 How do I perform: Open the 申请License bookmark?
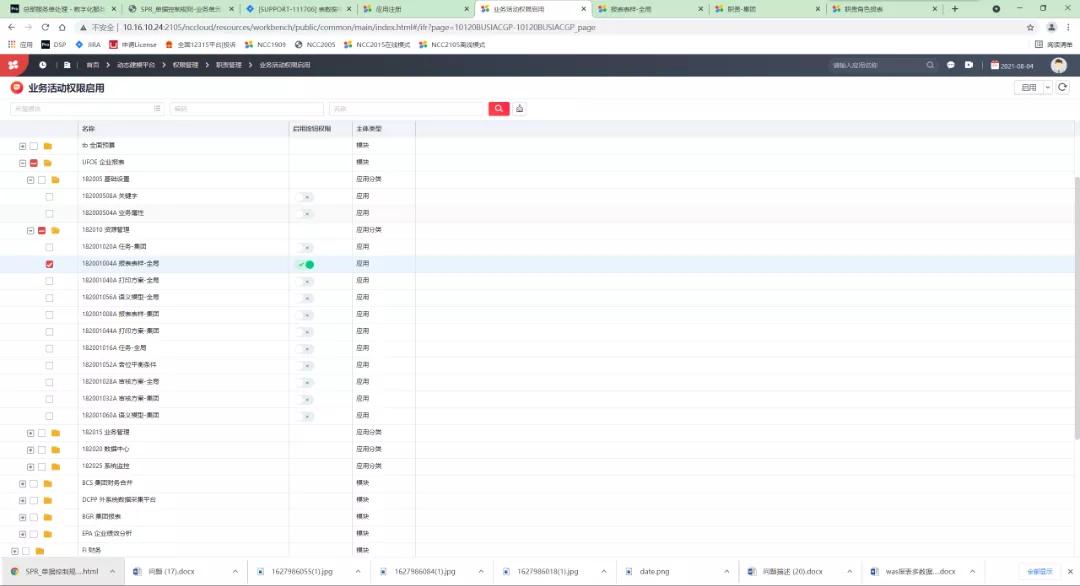click(x=133, y=44)
